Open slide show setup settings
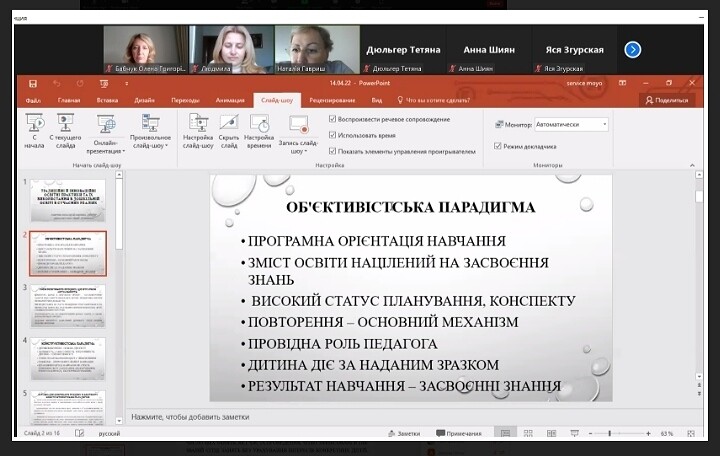 point(198,130)
